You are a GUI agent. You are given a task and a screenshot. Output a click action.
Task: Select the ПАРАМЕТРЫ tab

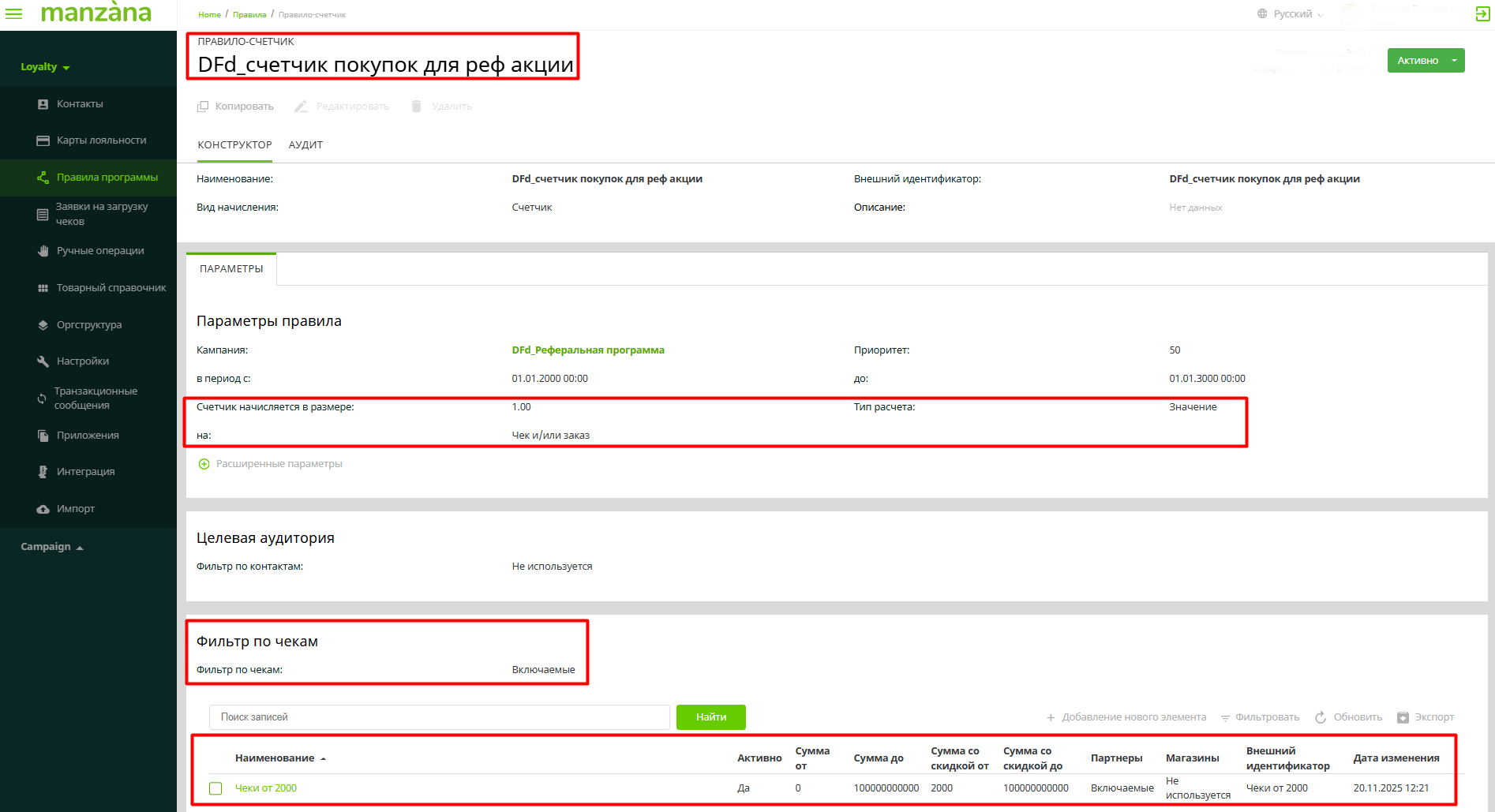(231, 269)
